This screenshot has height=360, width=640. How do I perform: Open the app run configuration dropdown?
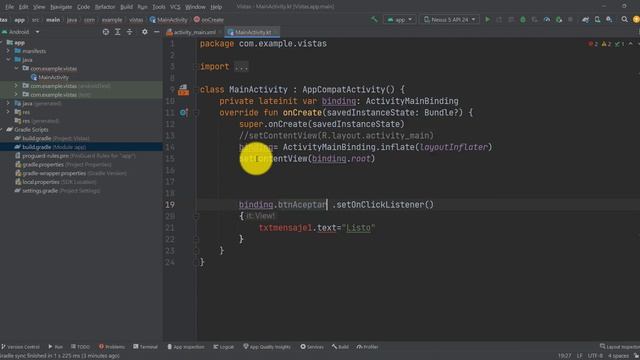click(400, 20)
